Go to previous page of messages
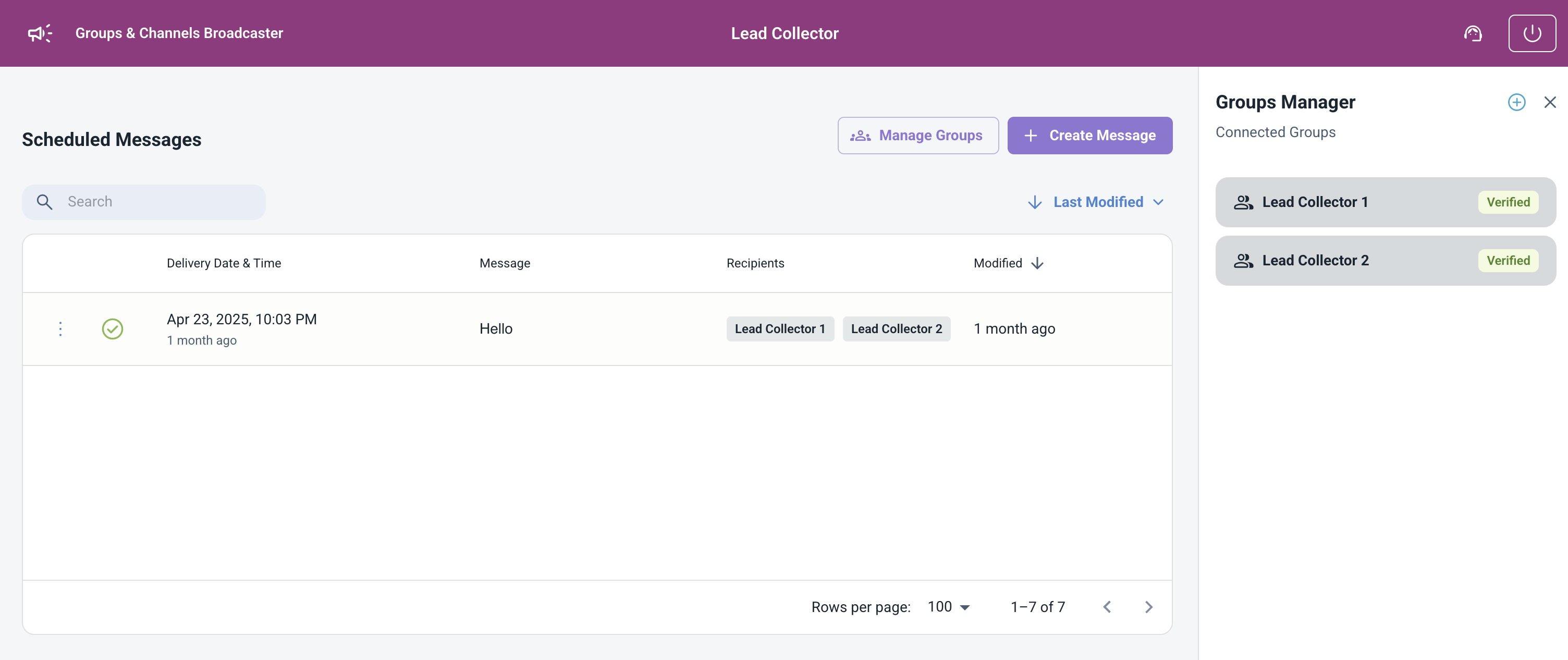Image resolution: width=1568 pixels, height=660 pixels. 1107,607
